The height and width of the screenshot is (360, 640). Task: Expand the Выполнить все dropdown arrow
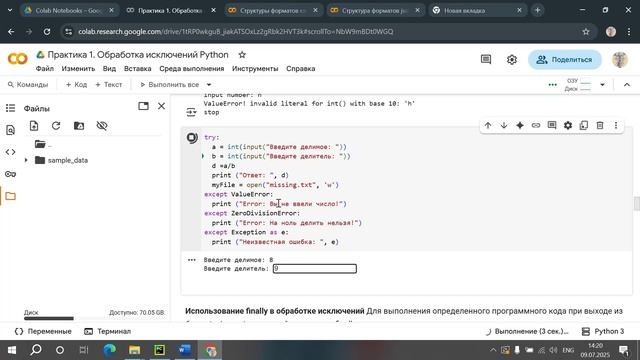click(209, 84)
